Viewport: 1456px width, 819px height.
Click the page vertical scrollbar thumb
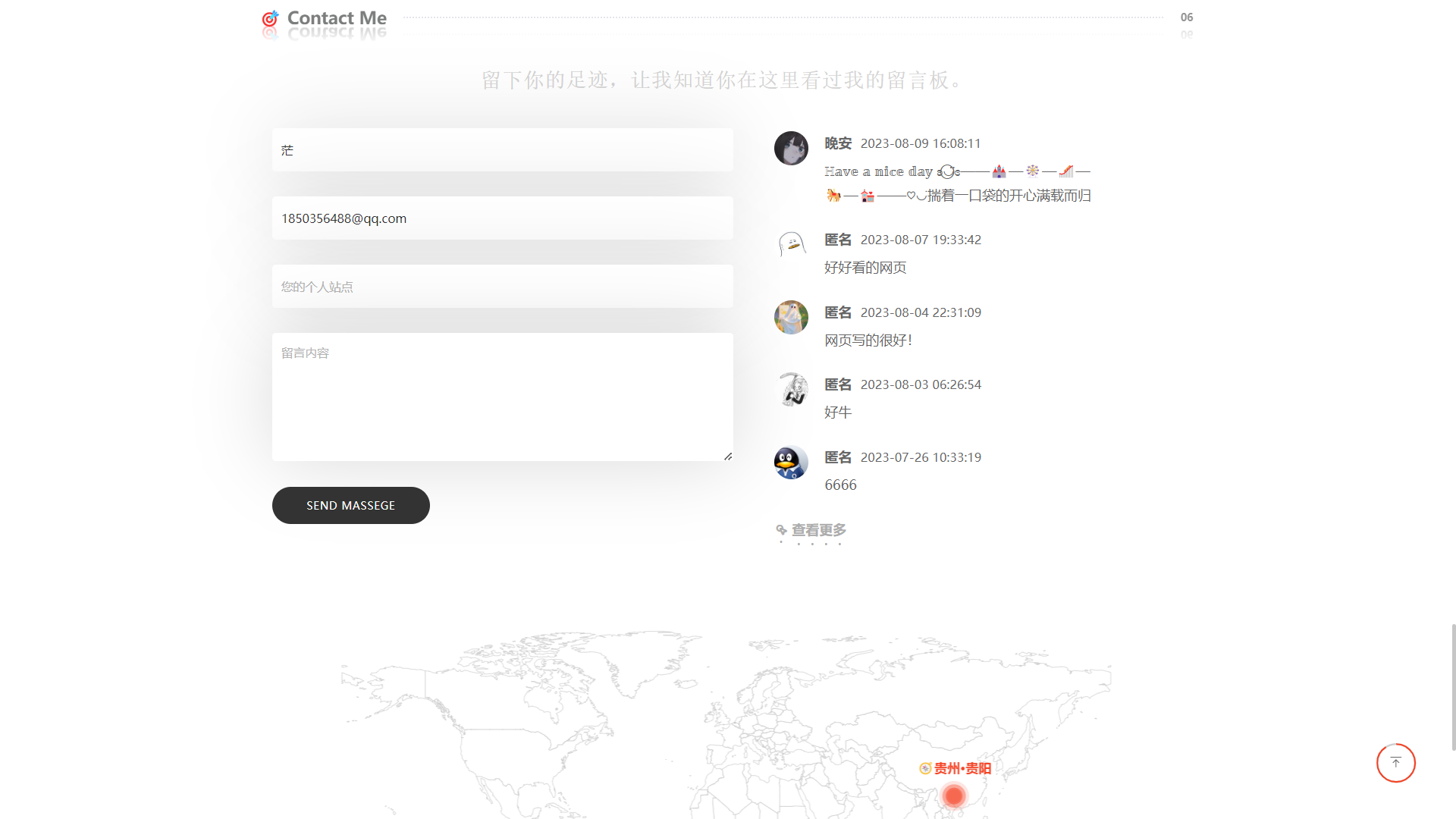[x=1453, y=686]
